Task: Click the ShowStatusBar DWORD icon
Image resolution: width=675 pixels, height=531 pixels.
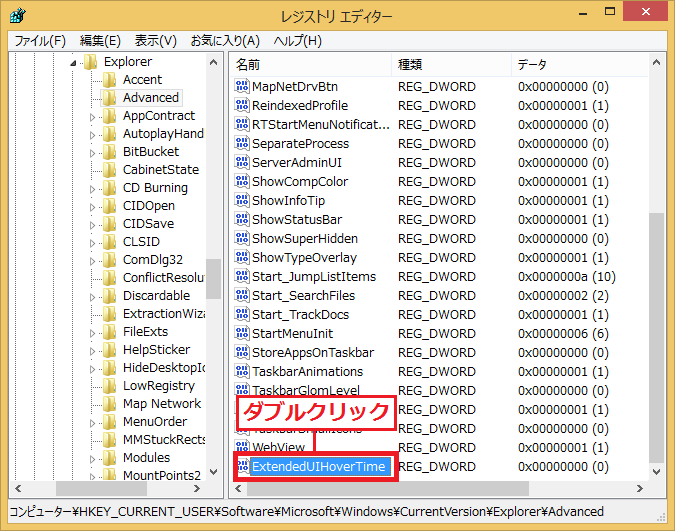Action: pos(242,219)
